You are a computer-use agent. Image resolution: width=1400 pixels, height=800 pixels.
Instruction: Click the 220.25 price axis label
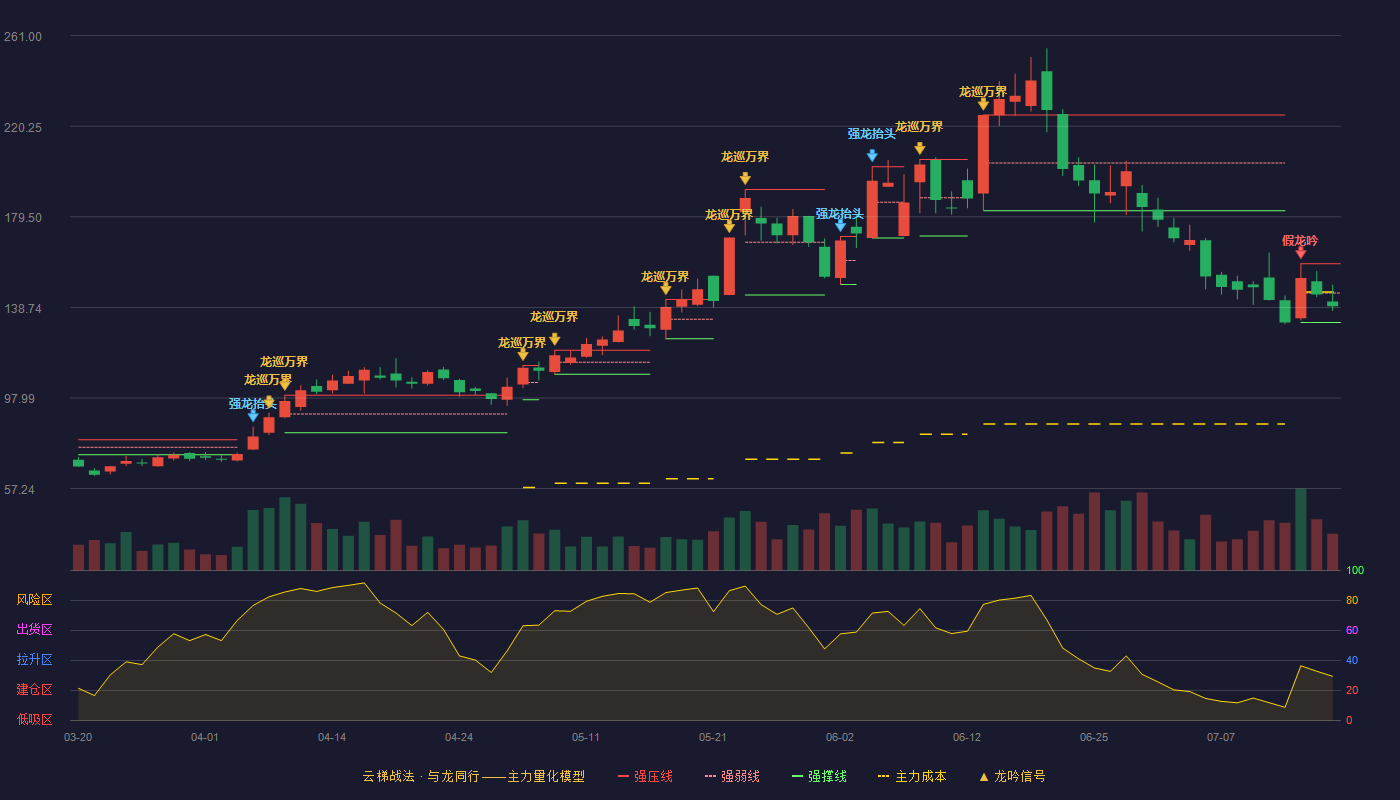pos(23,127)
